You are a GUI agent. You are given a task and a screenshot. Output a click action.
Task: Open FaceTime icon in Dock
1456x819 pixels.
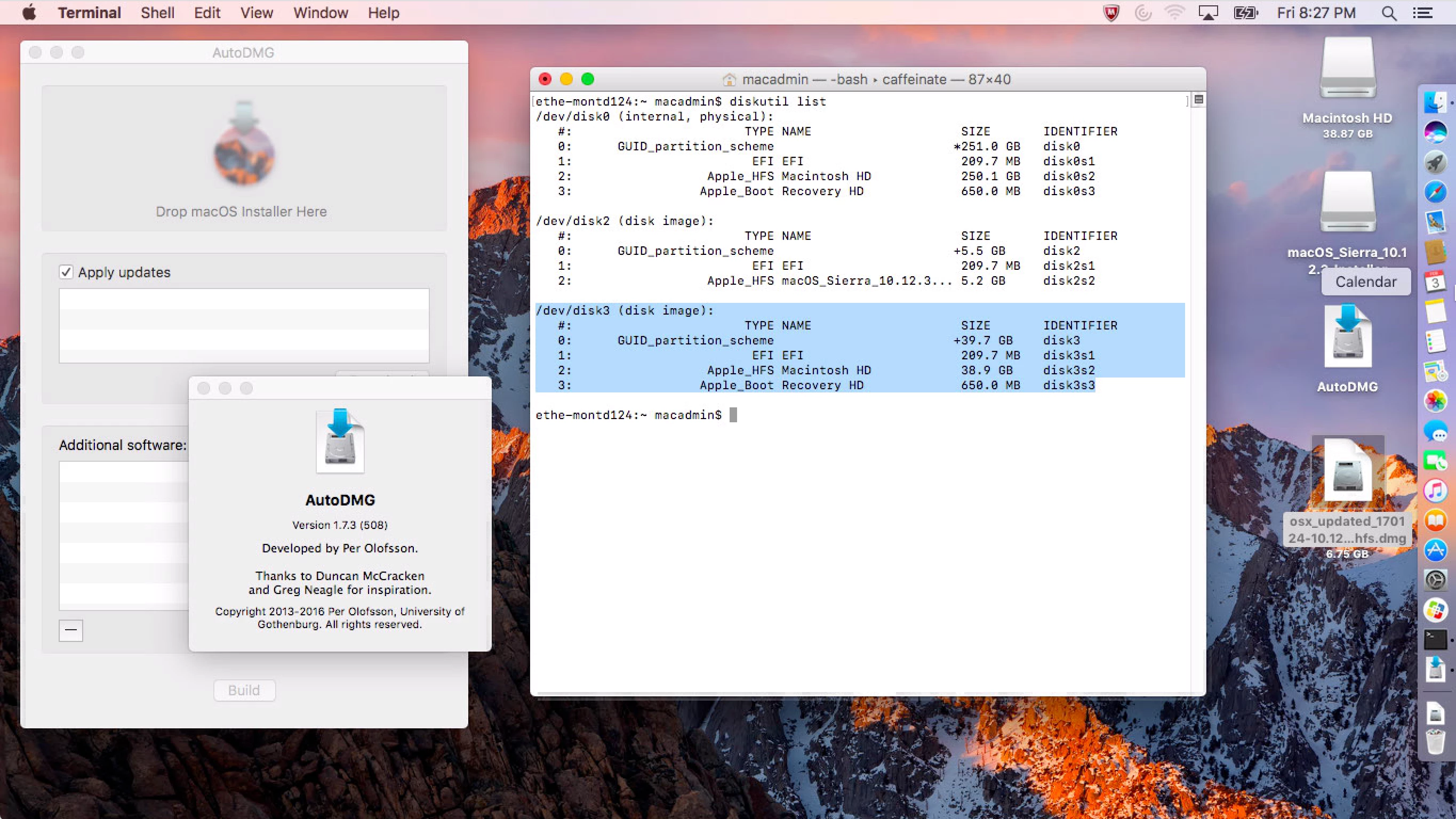tap(1435, 461)
